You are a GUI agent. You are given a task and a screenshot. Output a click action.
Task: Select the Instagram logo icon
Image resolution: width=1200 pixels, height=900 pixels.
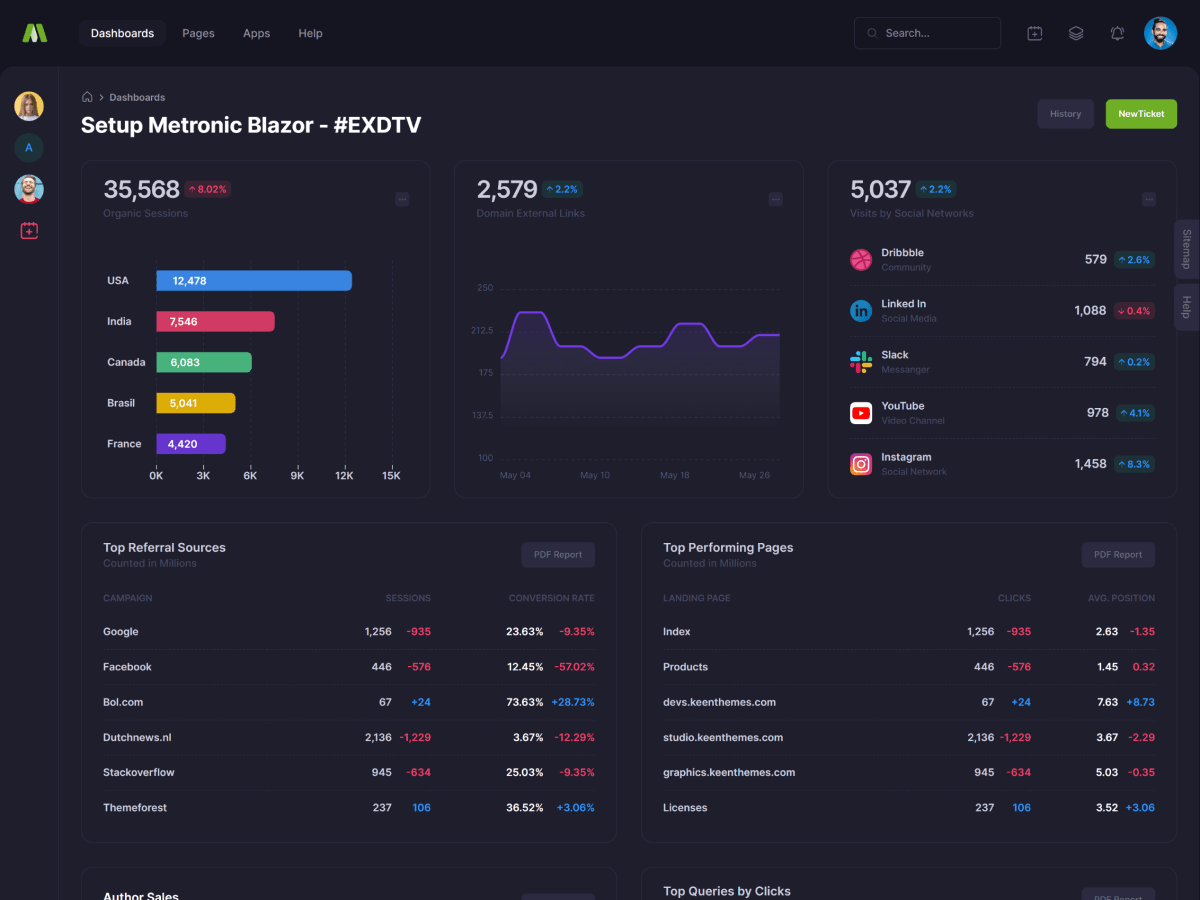[861, 464]
